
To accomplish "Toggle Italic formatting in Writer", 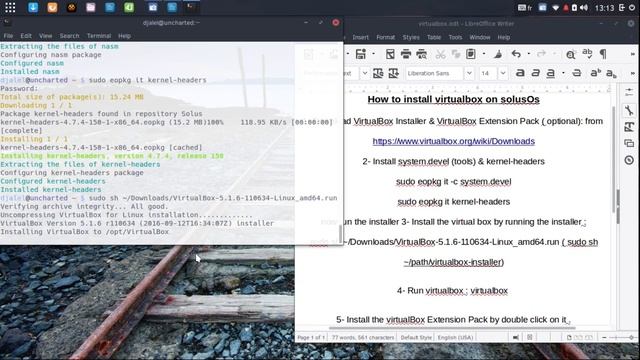I will (x=536, y=73).
